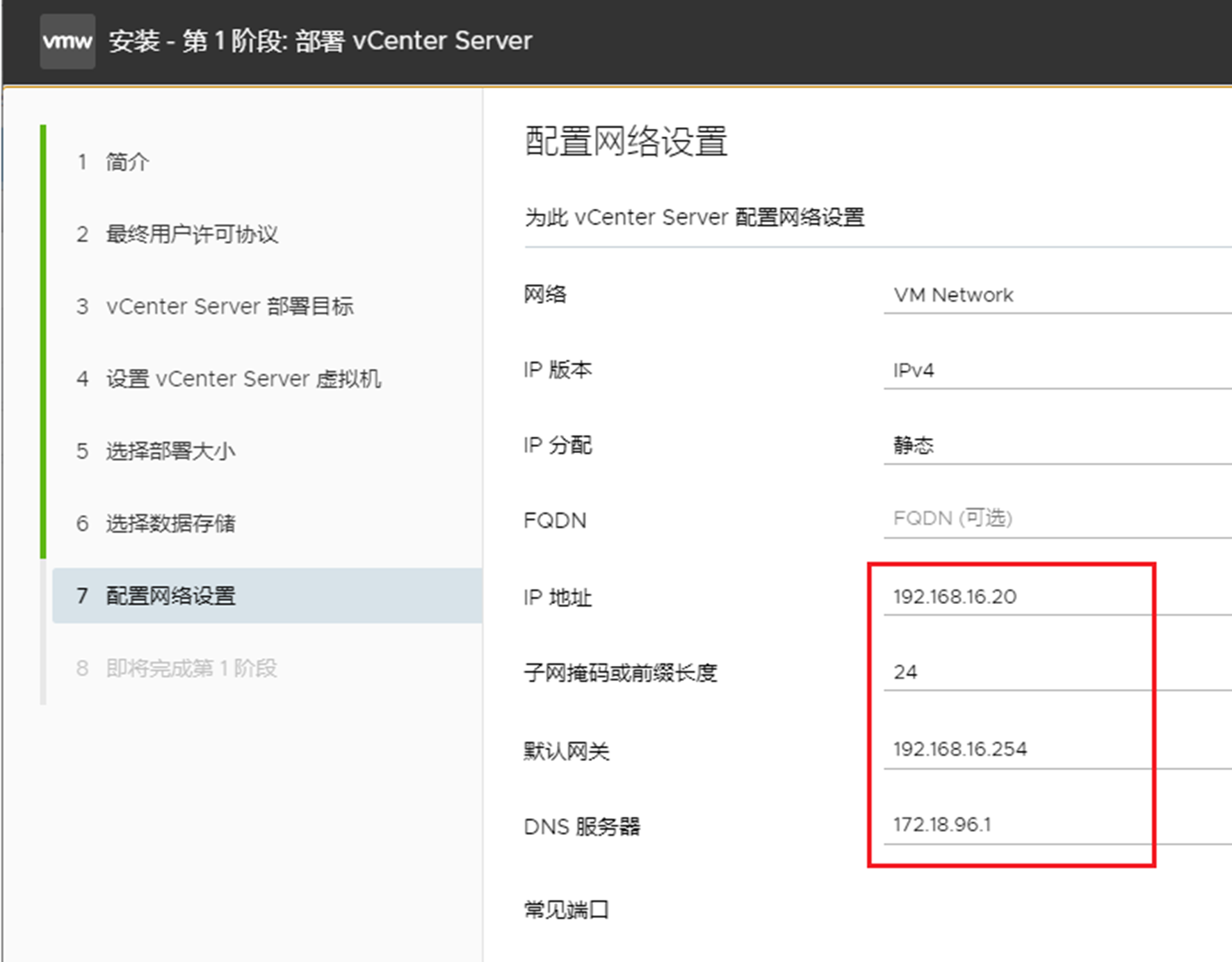Click disabled step 8 即将完成第 1 阶段
The height and width of the screenshot is (962, 1232).
pos(177,668)
